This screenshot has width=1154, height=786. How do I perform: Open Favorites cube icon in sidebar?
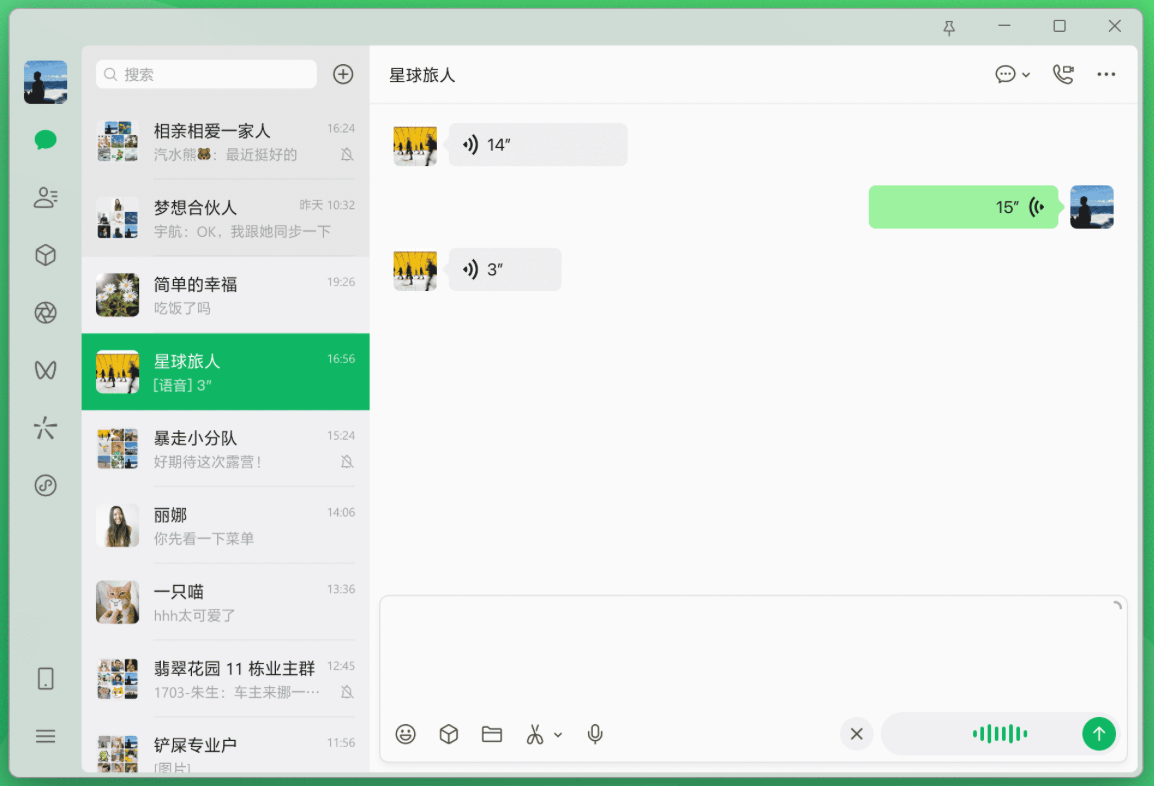coord(46,255)
